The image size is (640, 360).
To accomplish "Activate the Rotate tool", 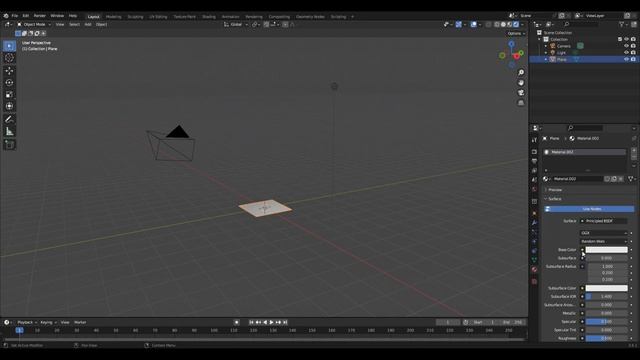I will click(x=9, y=82).
